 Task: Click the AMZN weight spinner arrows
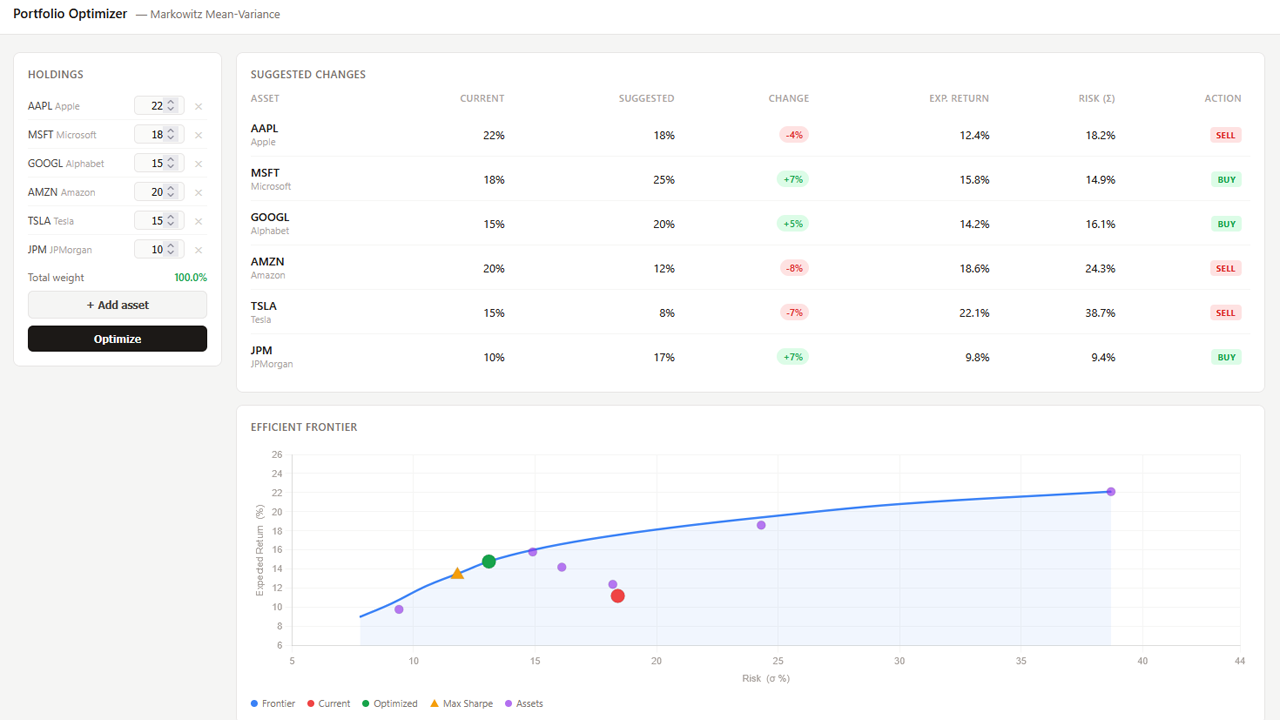click(x=171, y=192)
